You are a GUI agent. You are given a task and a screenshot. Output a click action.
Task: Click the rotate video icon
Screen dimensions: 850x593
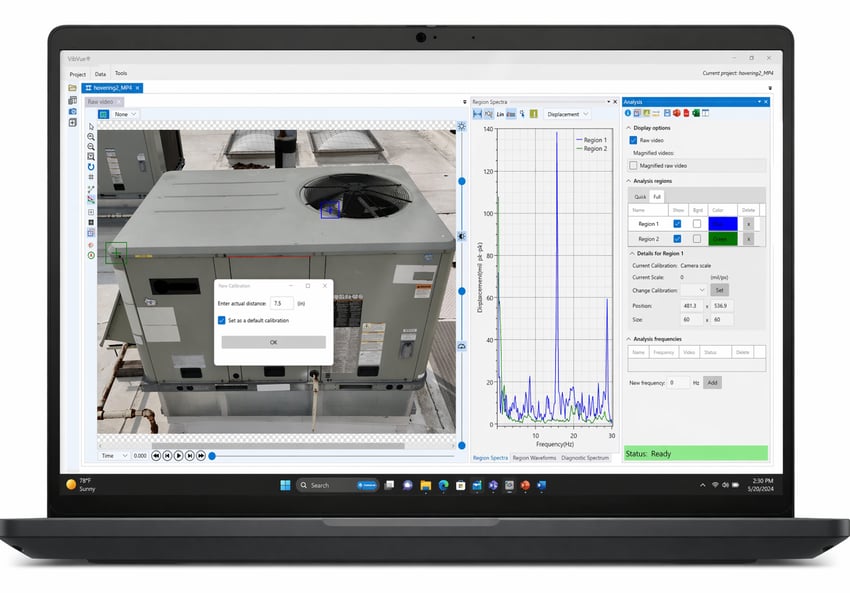point(91,167)
